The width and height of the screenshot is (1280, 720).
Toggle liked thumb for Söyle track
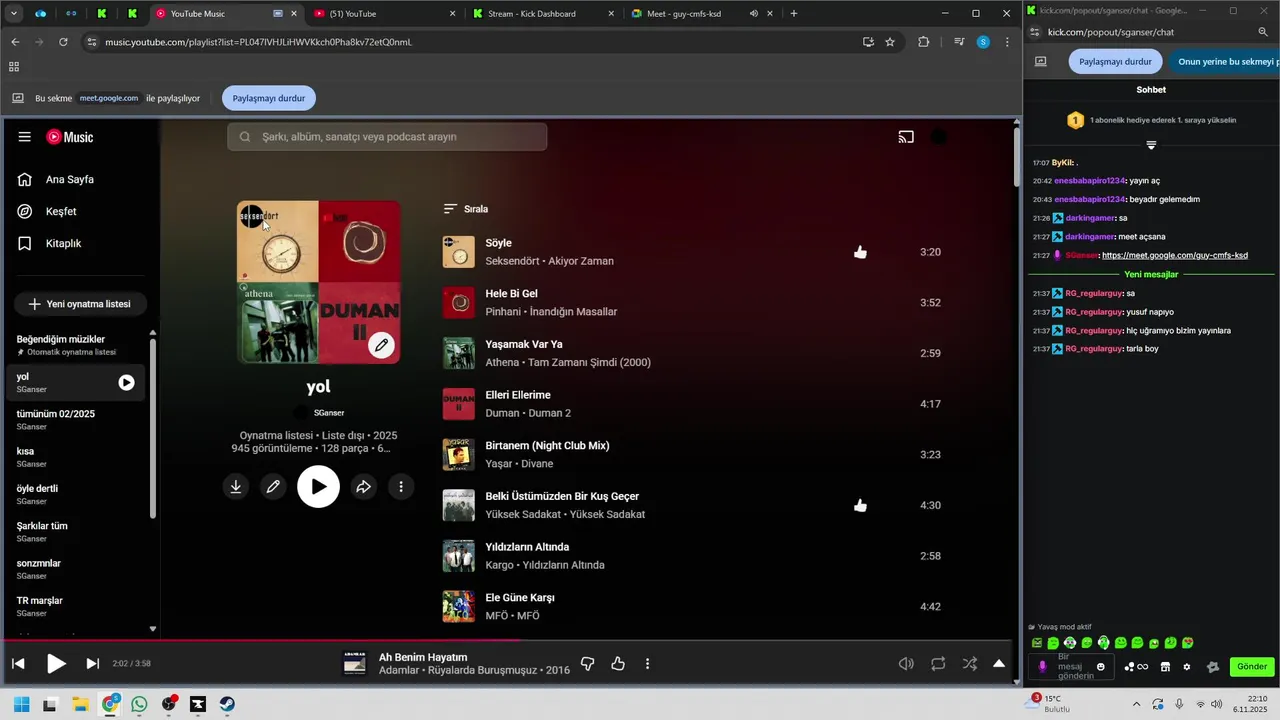pos(860,252)
